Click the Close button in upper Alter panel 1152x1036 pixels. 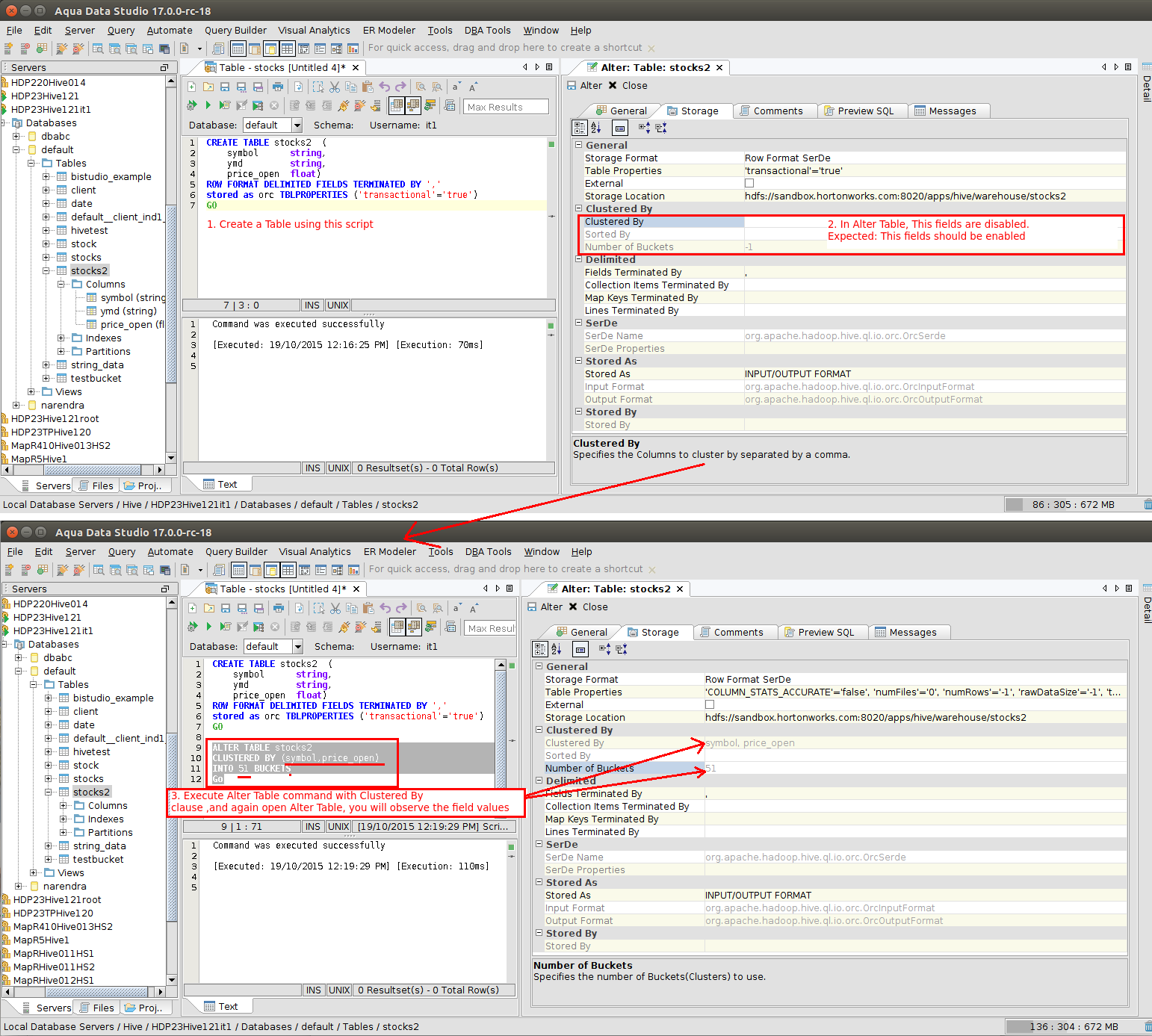click(628, 85)
